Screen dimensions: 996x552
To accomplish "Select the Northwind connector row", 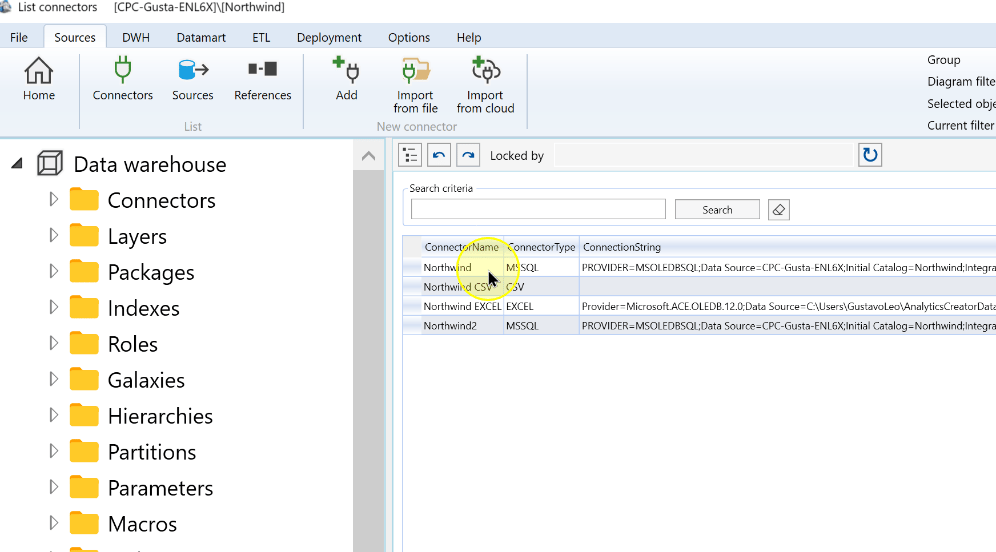I will [x=699, y=267].
